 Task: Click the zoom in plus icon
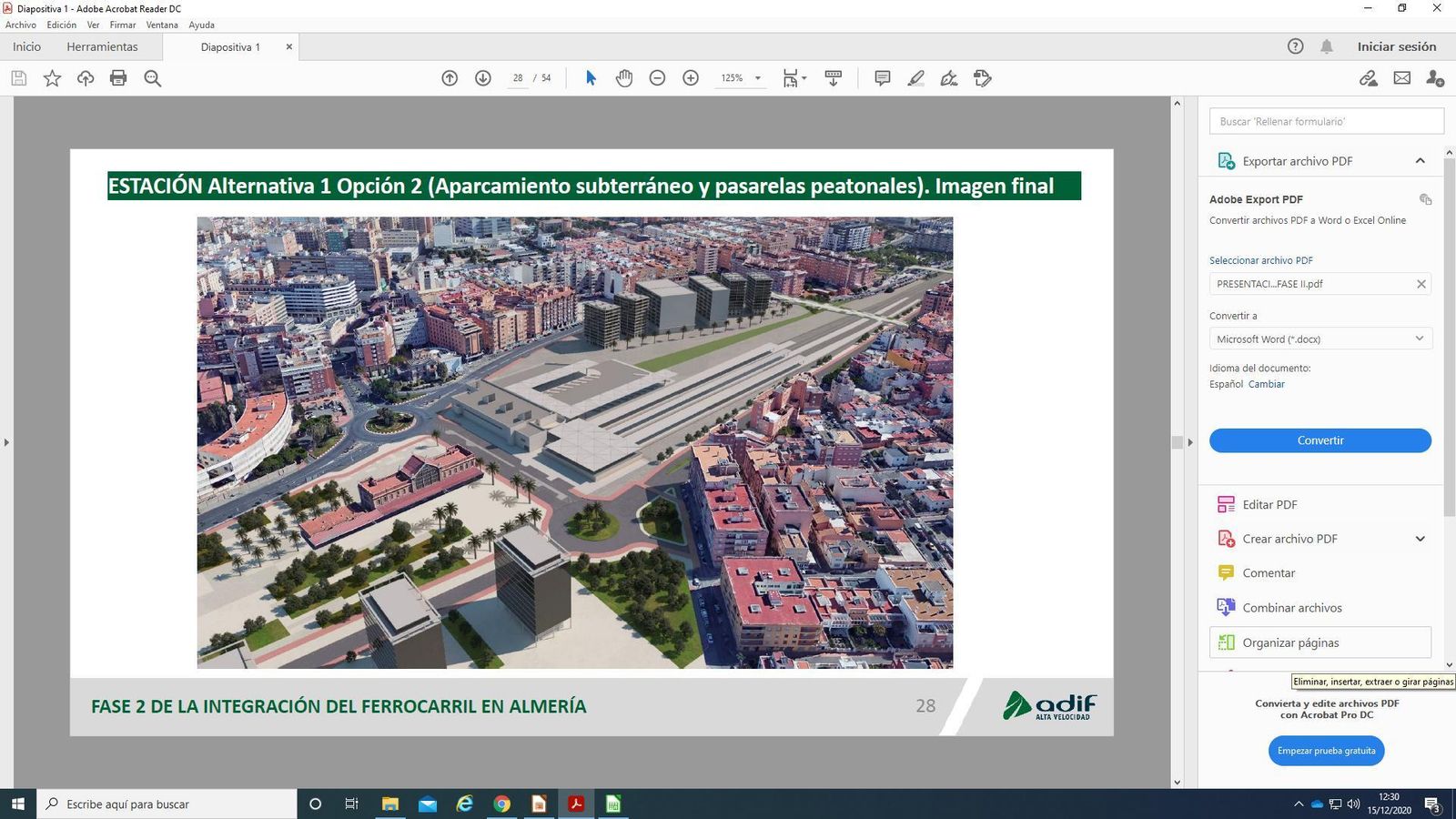(x=691, y=78)
